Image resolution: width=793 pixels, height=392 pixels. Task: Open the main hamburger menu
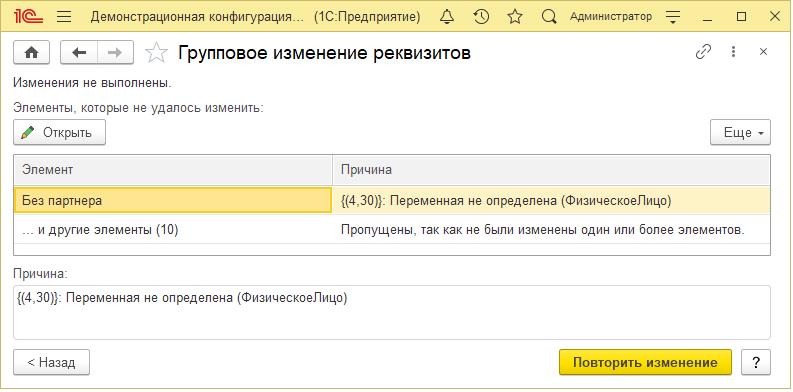[64, 17]
